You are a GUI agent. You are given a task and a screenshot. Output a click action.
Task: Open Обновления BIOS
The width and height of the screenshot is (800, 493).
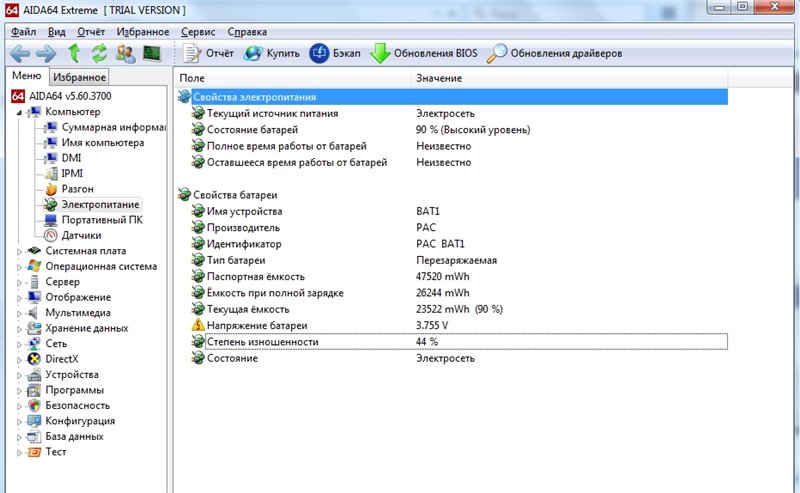coord(423,53)
